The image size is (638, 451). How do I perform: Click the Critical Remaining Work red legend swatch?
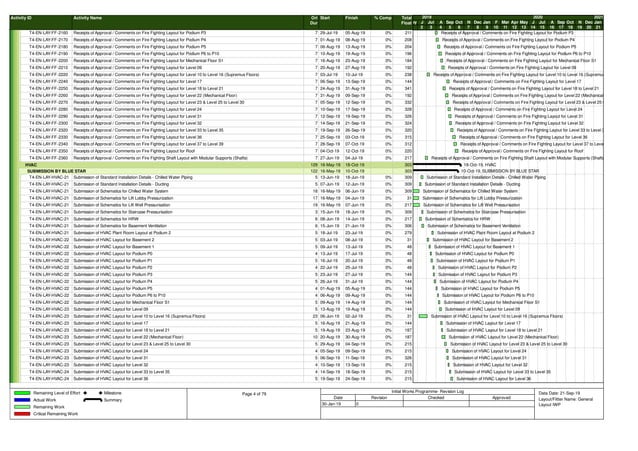(x=22, y=414)
